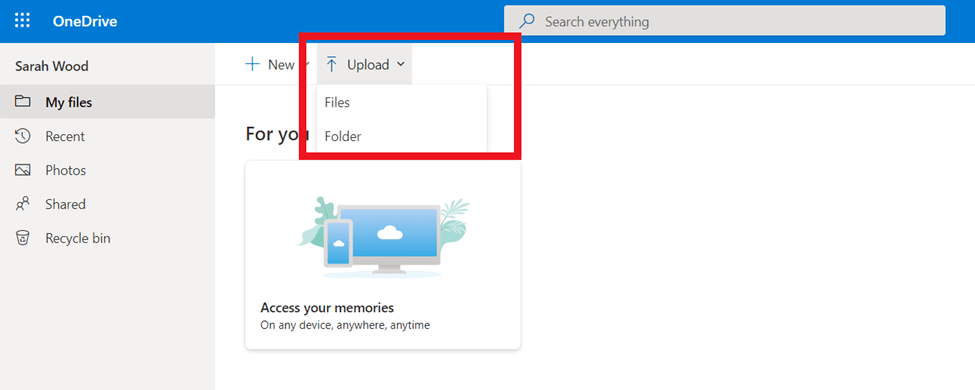Click the Recycle bin icon
975x390 pixels.
[x=23, y=238]
